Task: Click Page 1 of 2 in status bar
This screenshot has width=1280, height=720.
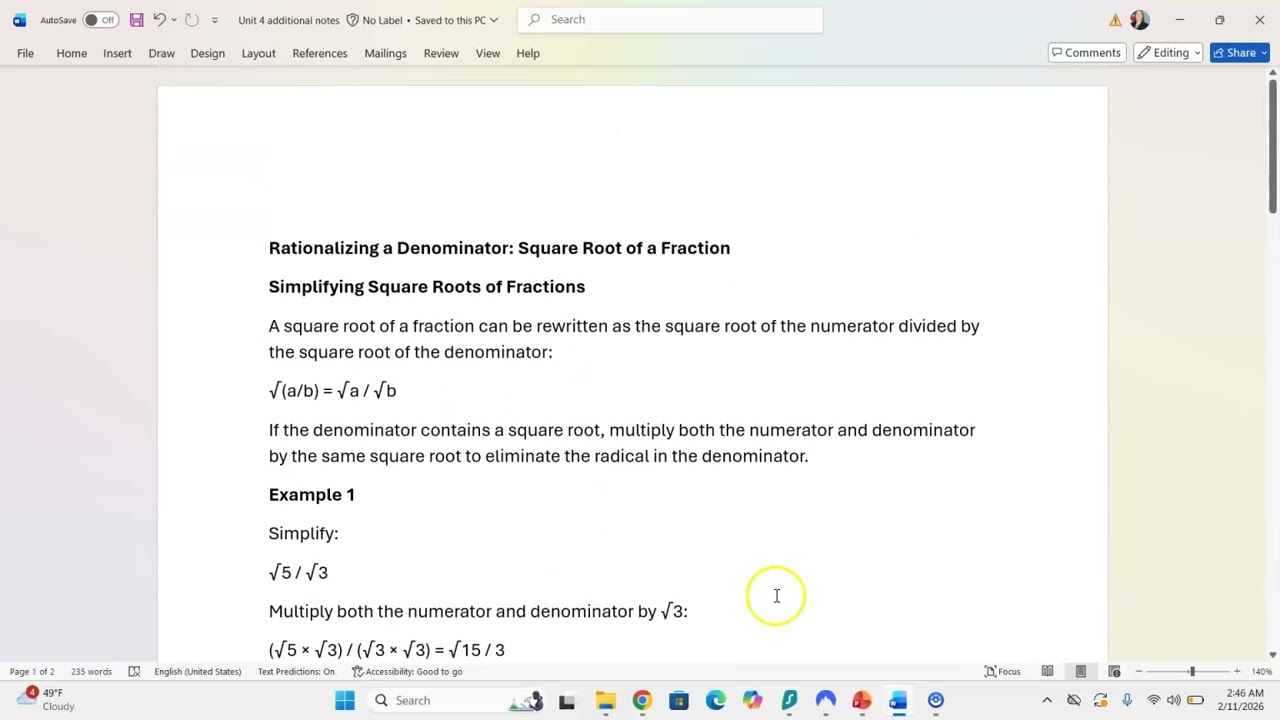Action: (32, 671)
